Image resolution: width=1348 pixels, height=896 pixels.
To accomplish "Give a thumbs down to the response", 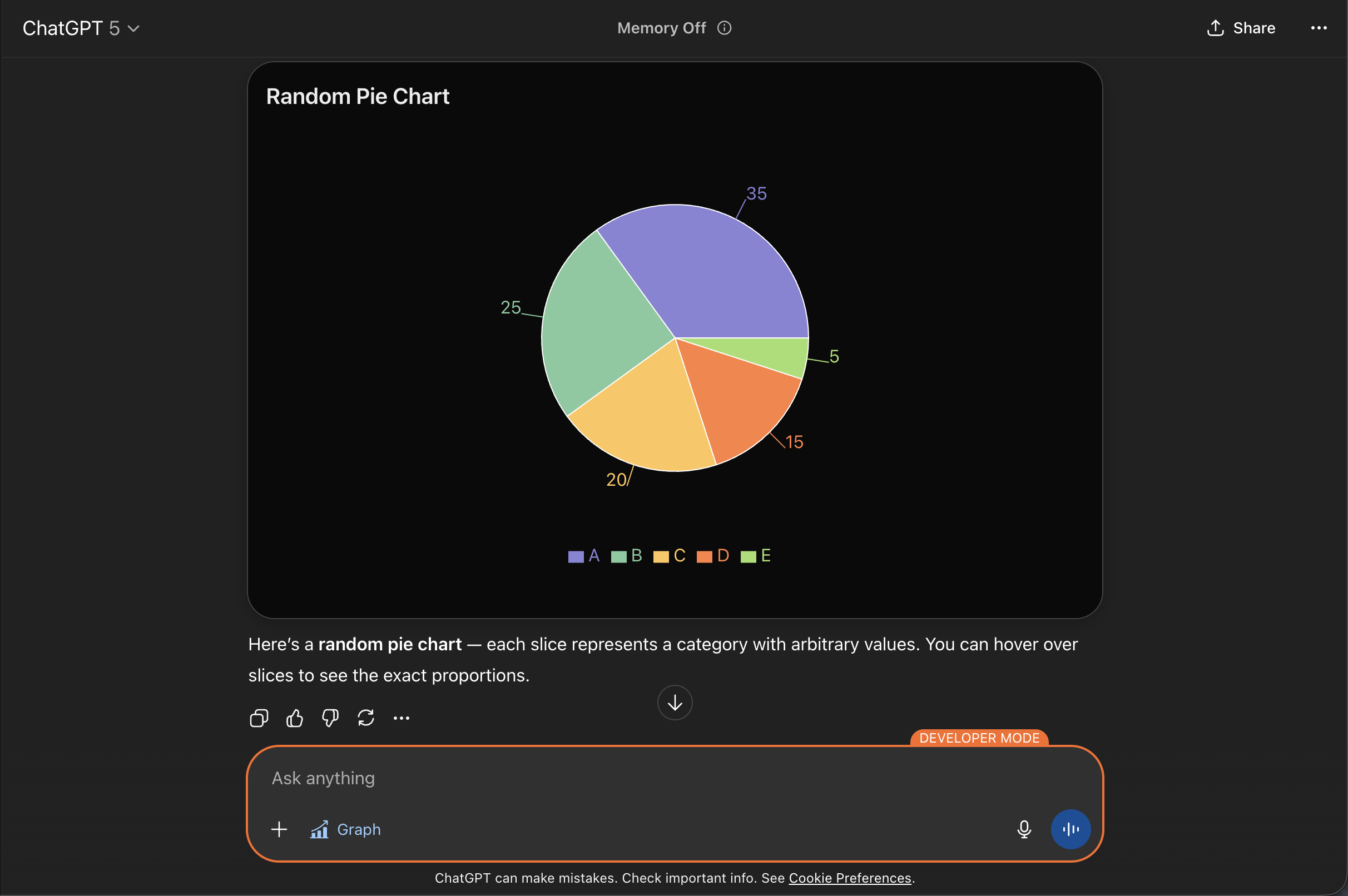I will [x=330, y=718].
